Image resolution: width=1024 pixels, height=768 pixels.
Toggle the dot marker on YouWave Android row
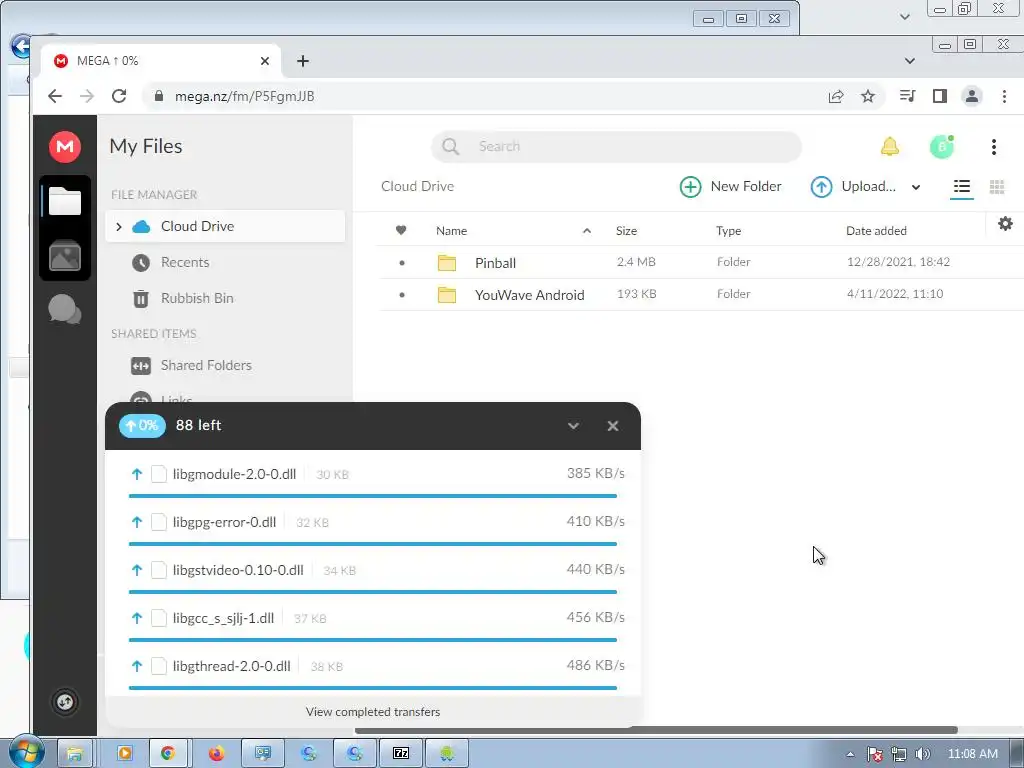(x=402, y=295)
